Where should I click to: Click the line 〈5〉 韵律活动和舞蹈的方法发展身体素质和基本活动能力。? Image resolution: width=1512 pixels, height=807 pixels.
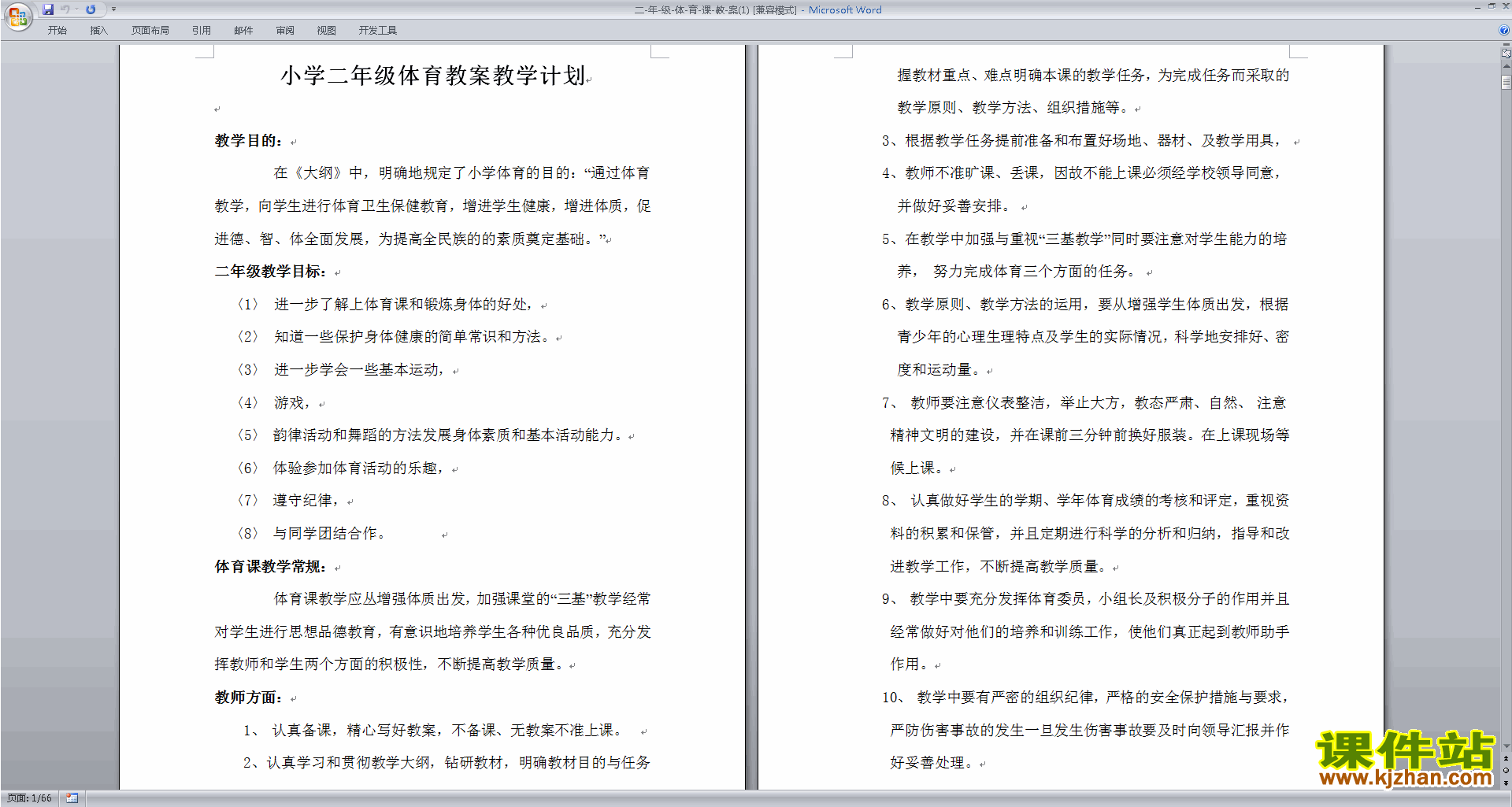point(432,435)
